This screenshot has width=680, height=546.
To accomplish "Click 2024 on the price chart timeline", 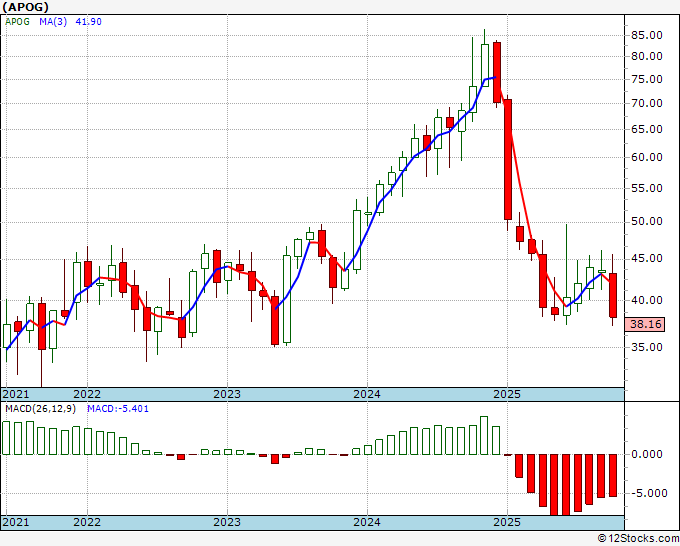I will coord(367,394).
